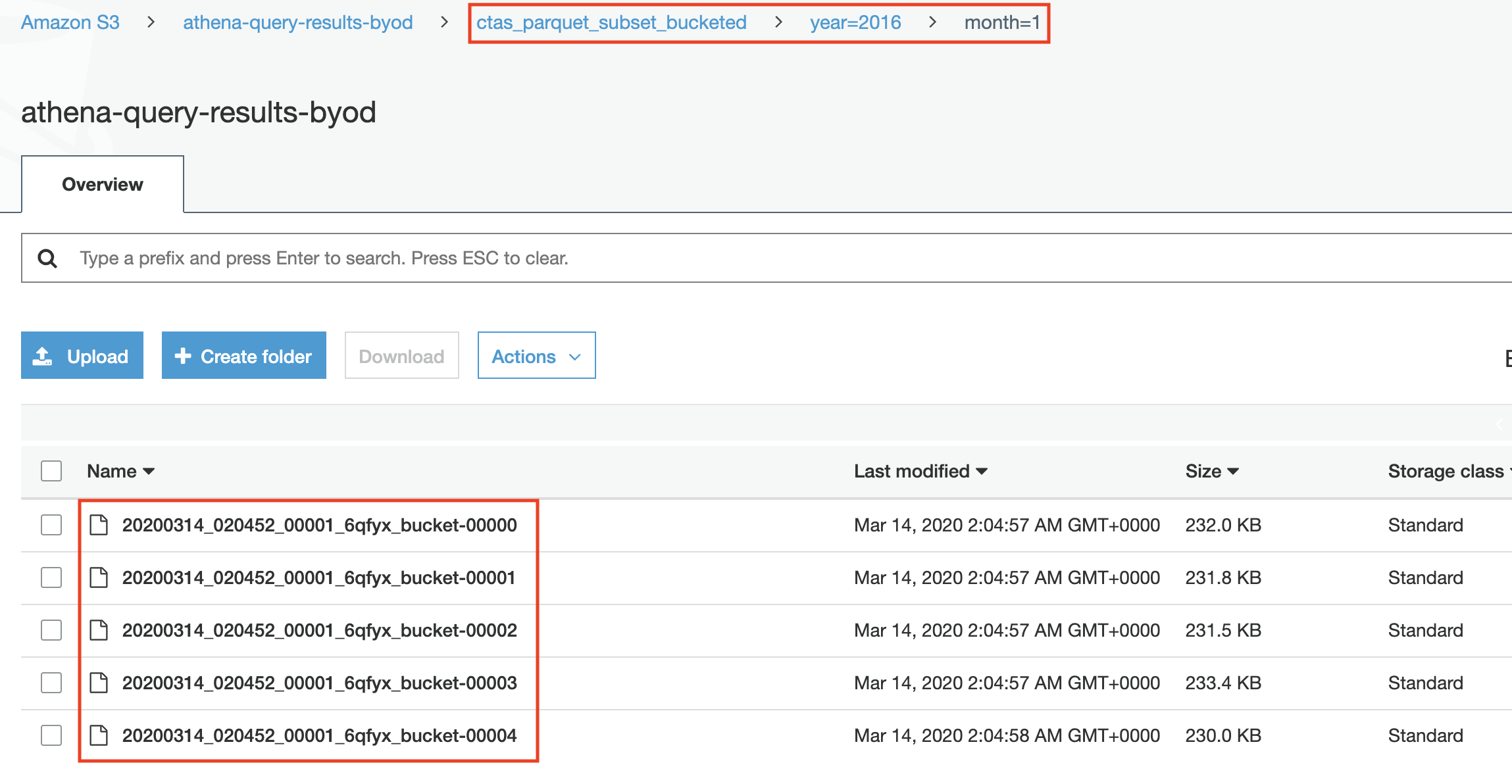Open ctas_parquet_subset_bucketed breadcrumb link
The height and width of the screenshot is (784, 1512).
pyautogui.click(x=611, y=22)
